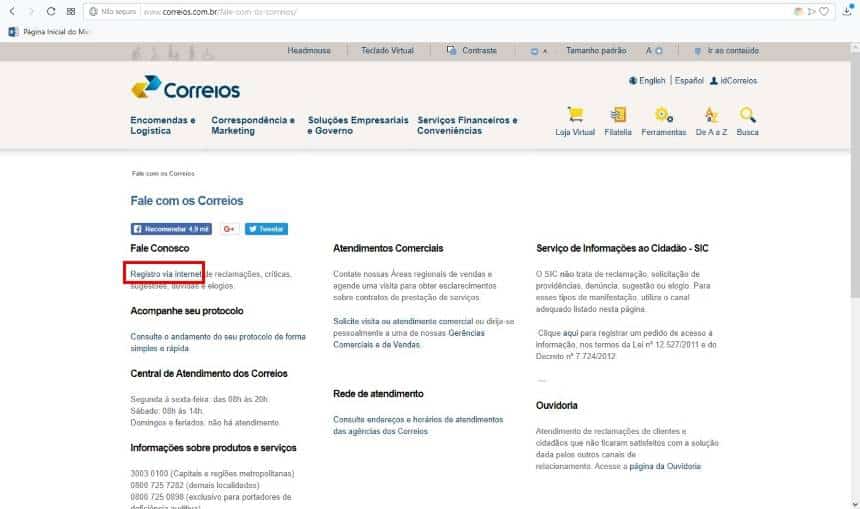
Task: Click the 'Fale com os Correios' page heading
Action: [186, 201]
